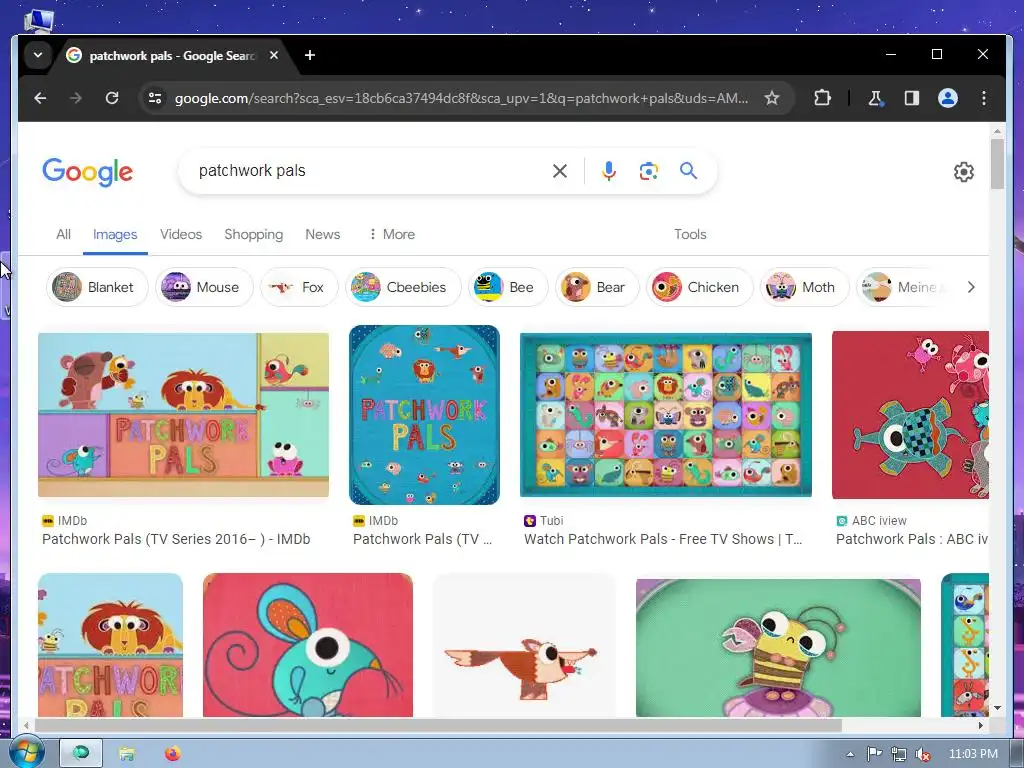Filter images by Fox chip
This screenshot has width=1024, height=768.
(299, 287)
